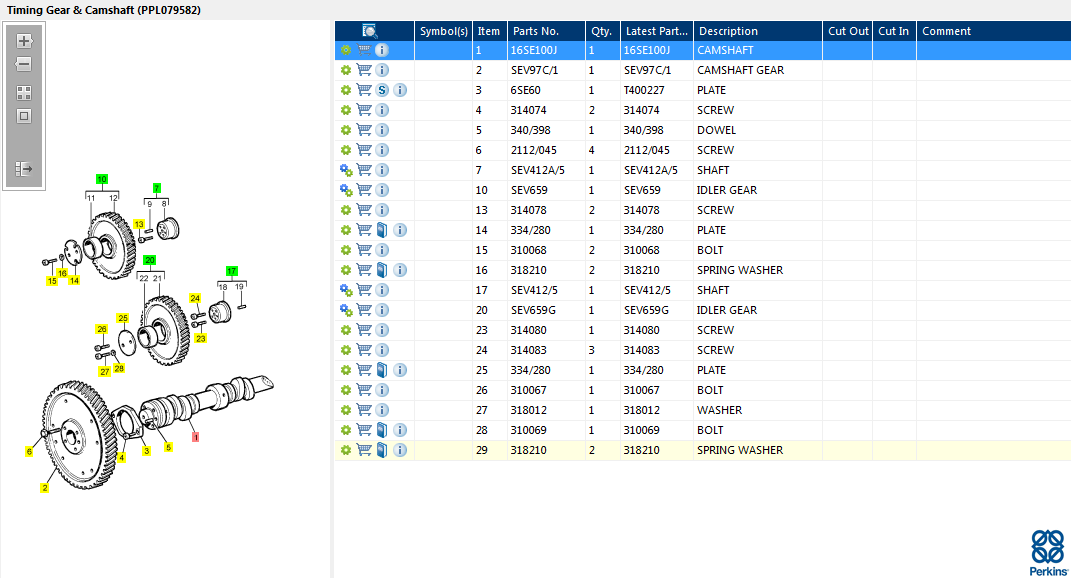Click the single-square fit view icon
Image resolution: width=1071 pixels, height=578 pixels.
pyautogui.click(x=24, y=116)
